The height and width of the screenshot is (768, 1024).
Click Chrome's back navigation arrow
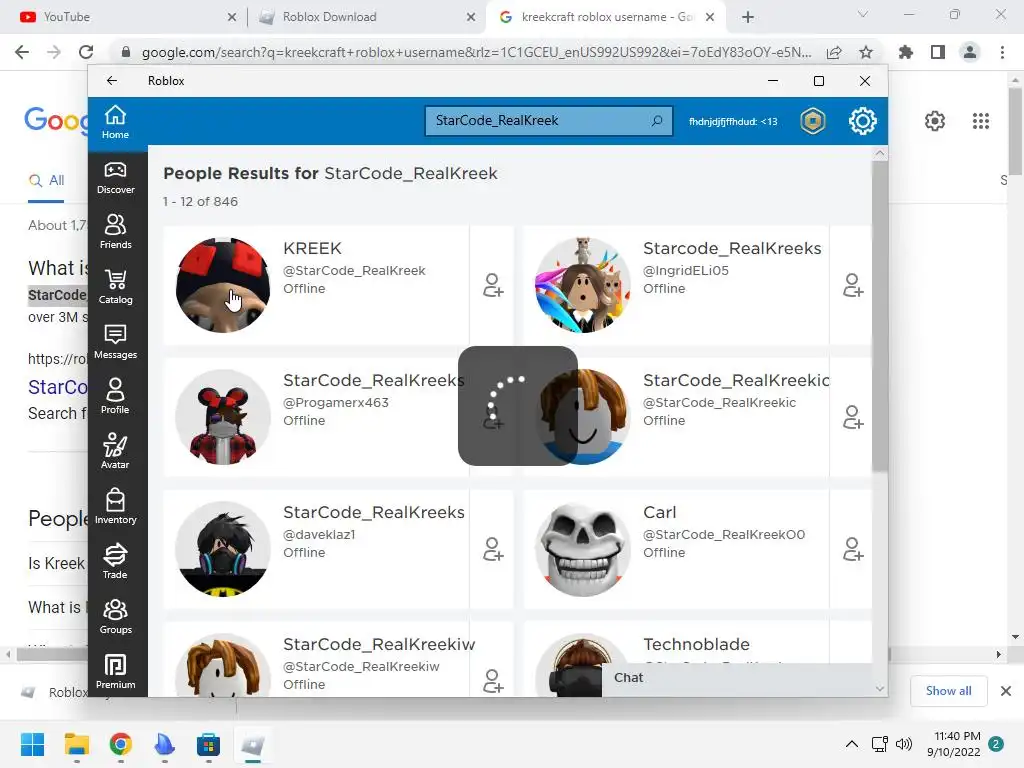(22, 52)
